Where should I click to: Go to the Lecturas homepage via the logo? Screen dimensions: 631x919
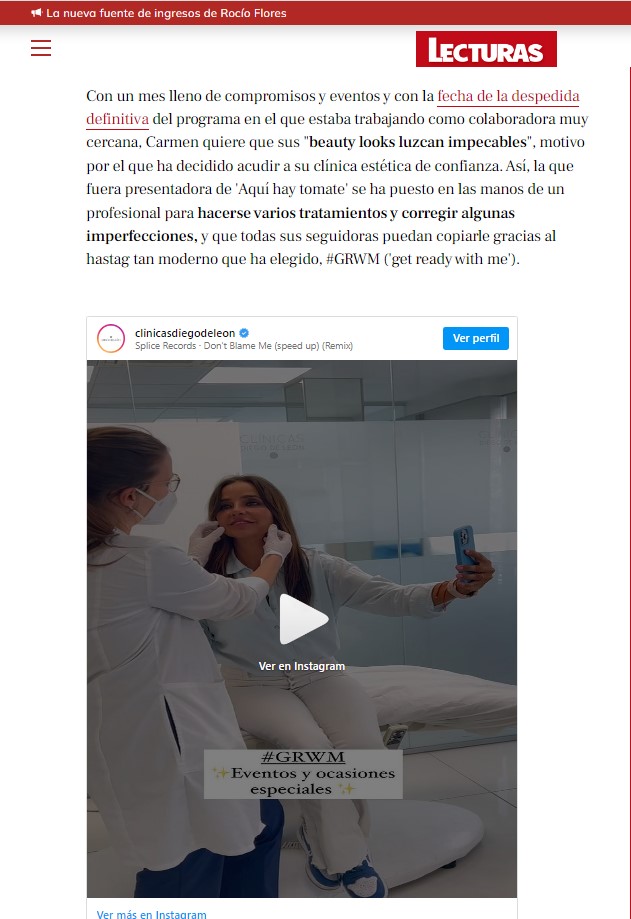tap(486, 49)
